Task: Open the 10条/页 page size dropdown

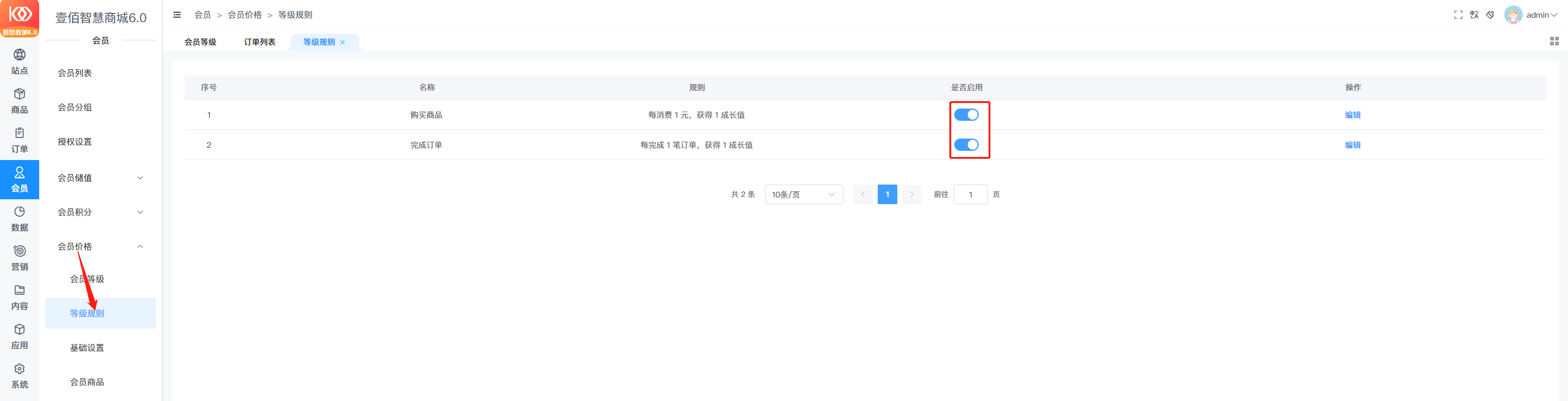Action: [x=804, y=194]
